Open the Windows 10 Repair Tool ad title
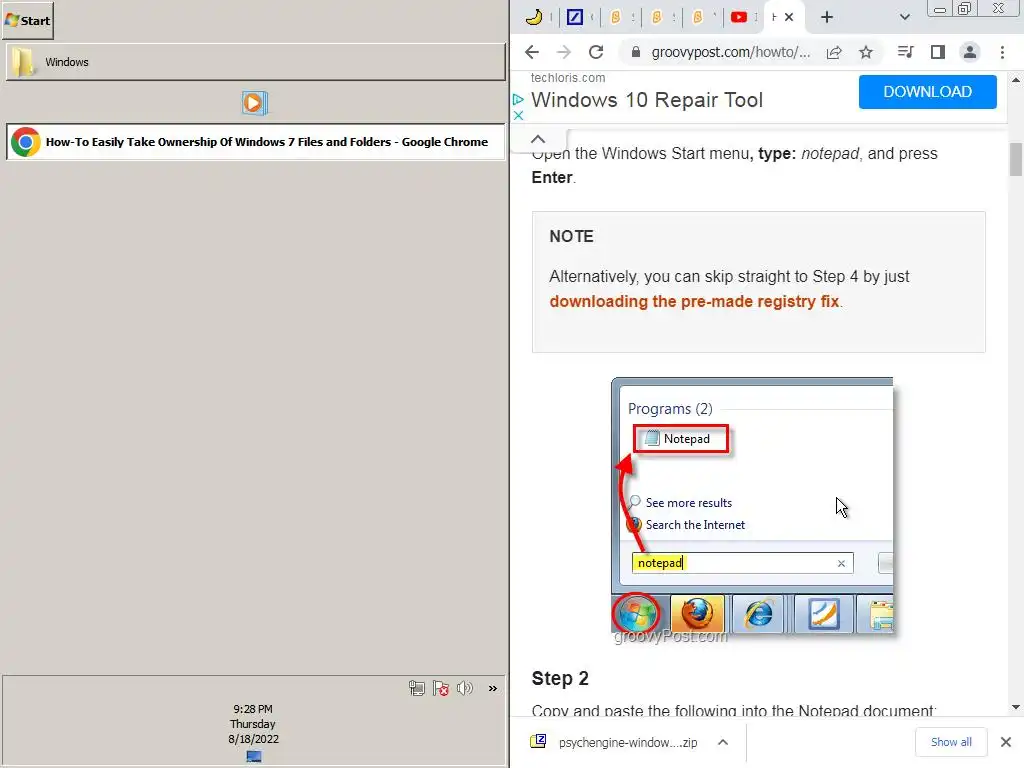The image size is (1024, 768). (x=647, y=100)
